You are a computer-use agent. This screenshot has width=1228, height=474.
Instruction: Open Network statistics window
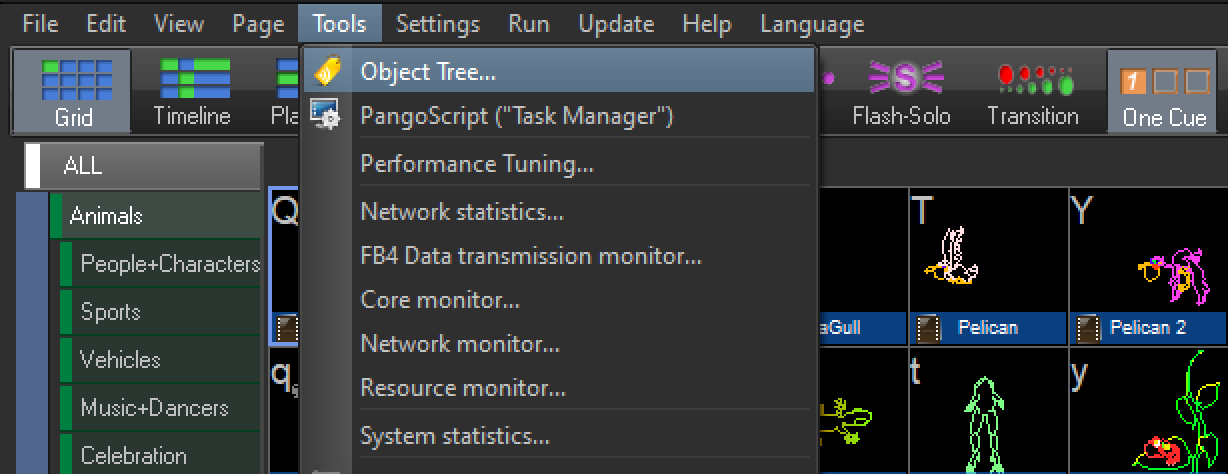(x=462, y=212)
